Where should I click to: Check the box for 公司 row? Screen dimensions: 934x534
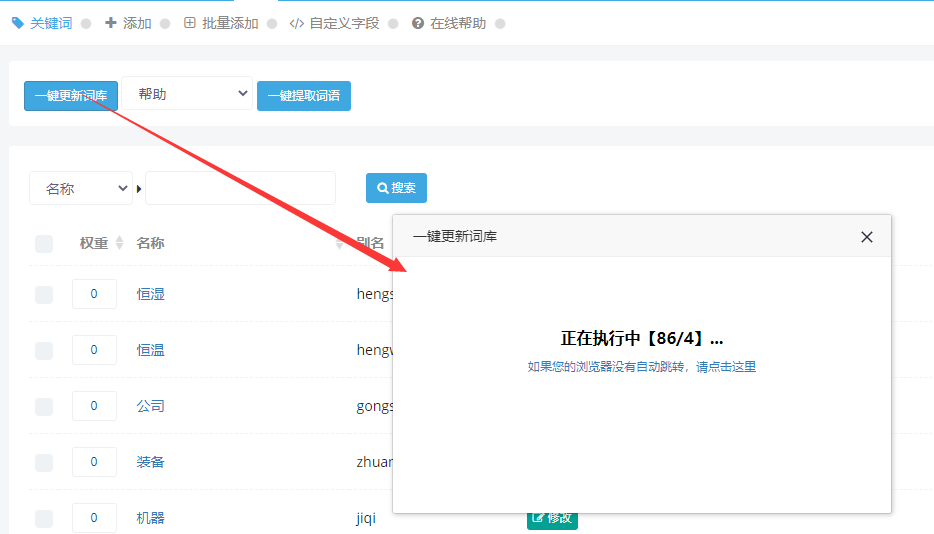pos(44,406)
